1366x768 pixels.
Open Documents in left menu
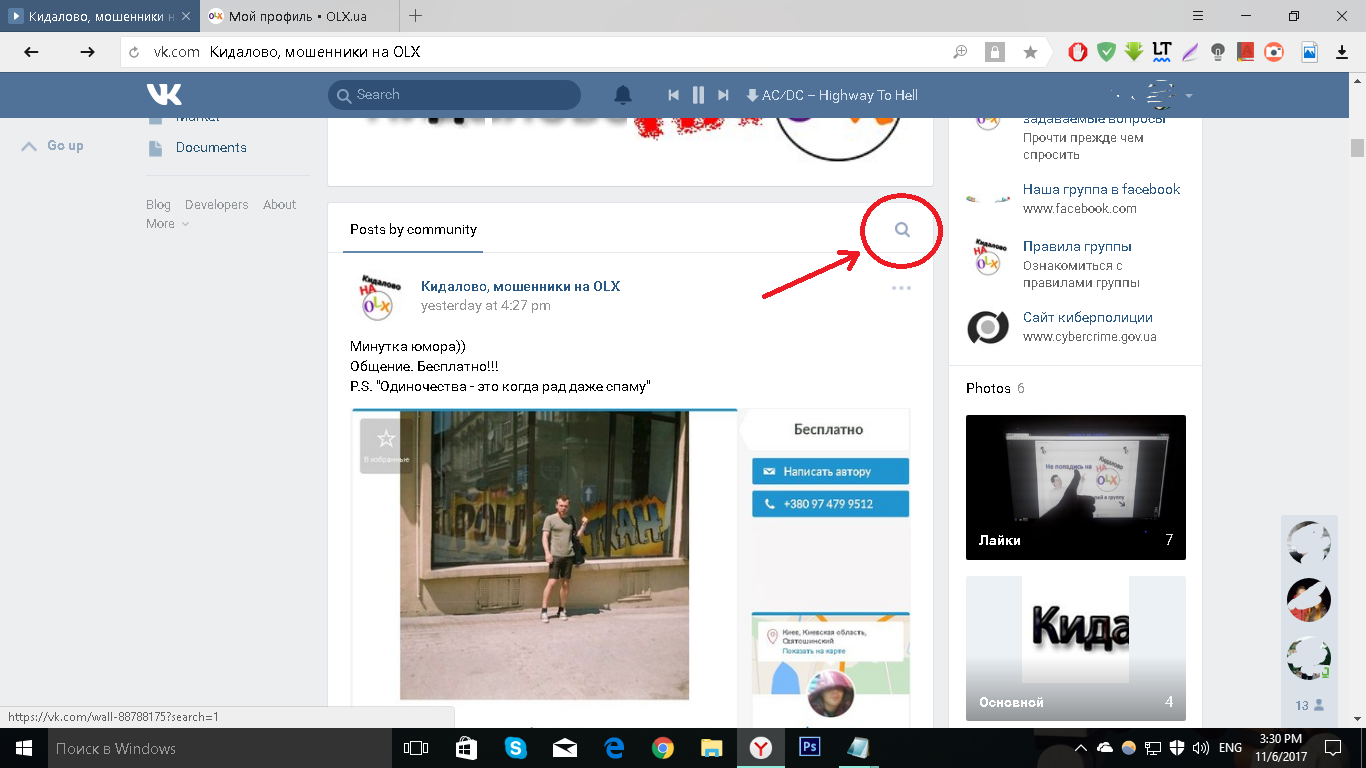click(211, 148)
